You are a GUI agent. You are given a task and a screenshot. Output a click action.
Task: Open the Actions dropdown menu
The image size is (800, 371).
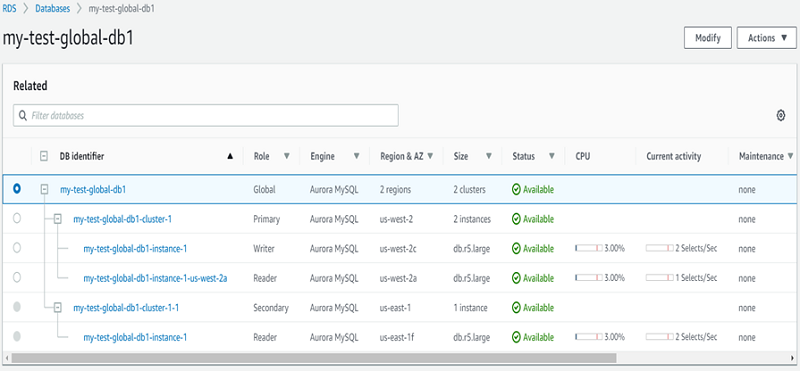(x=766, y=38)
